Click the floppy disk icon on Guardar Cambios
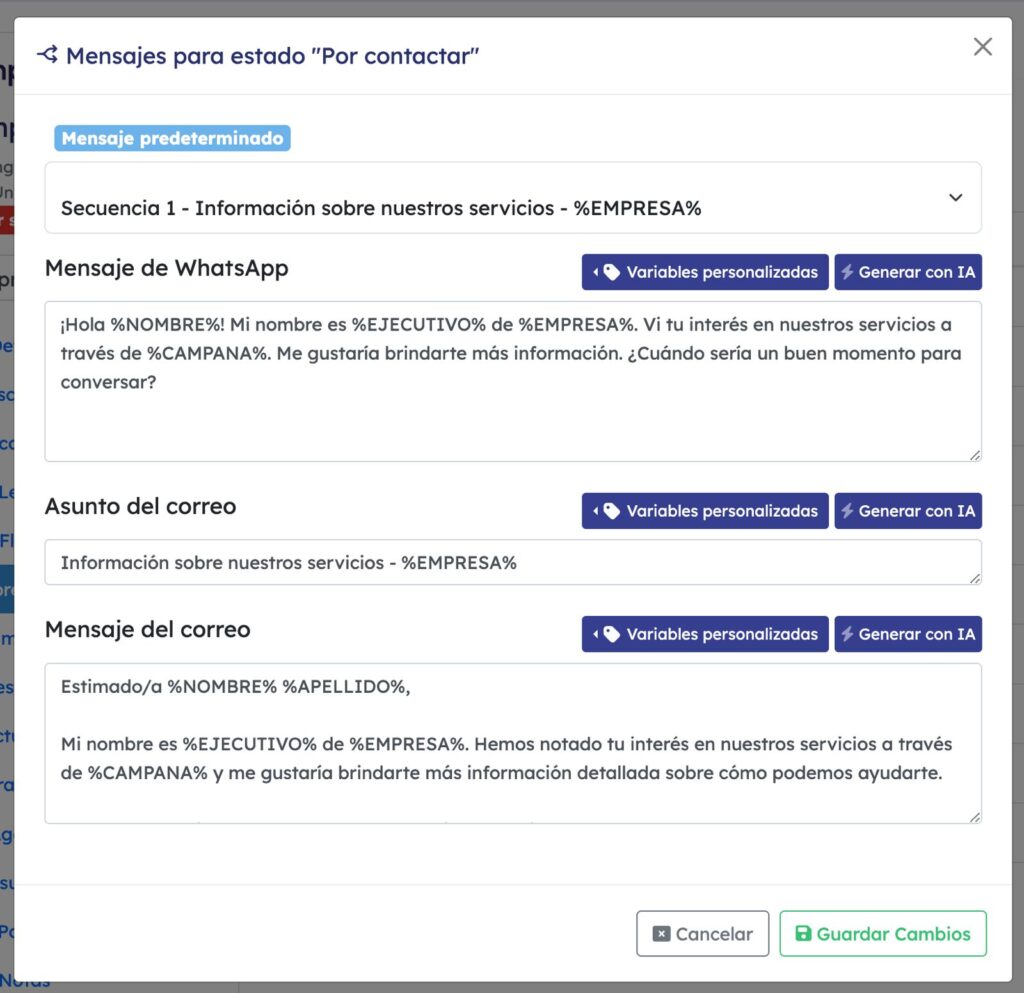The image size is (1024, 993). tap(803, 934)
